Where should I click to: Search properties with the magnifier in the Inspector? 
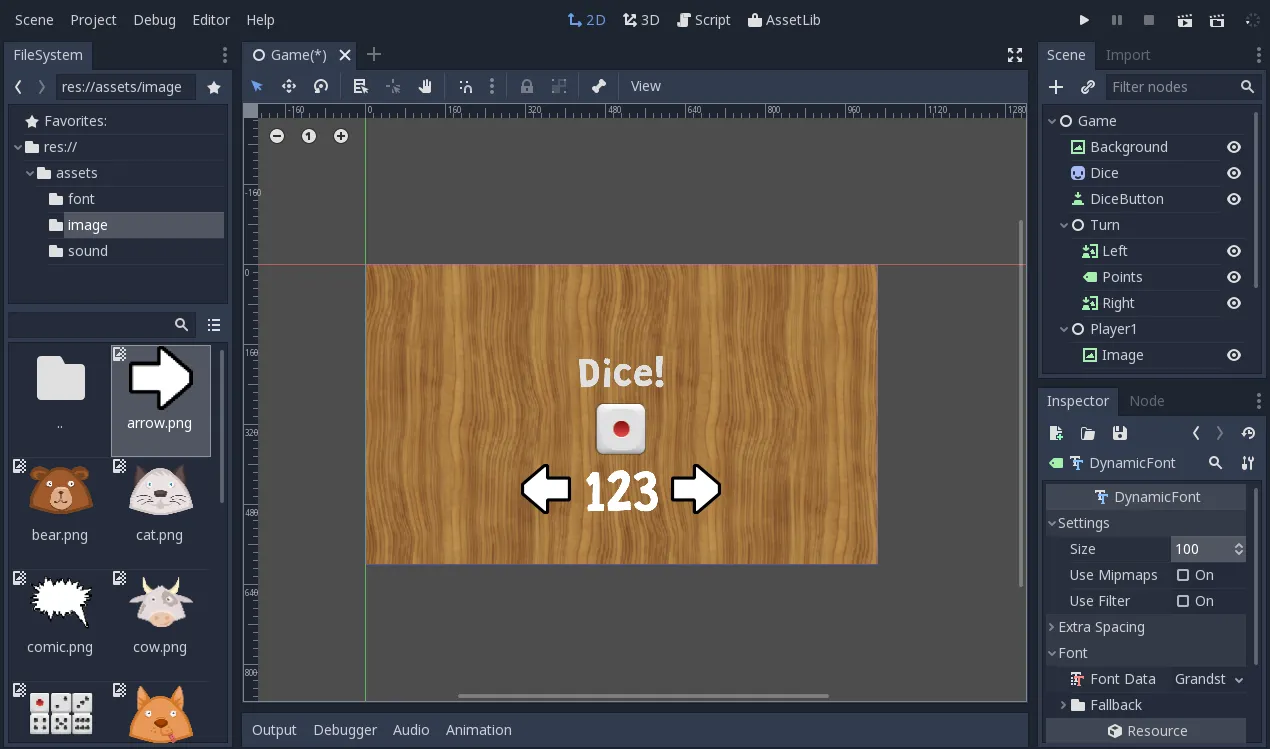[1215, 463]
